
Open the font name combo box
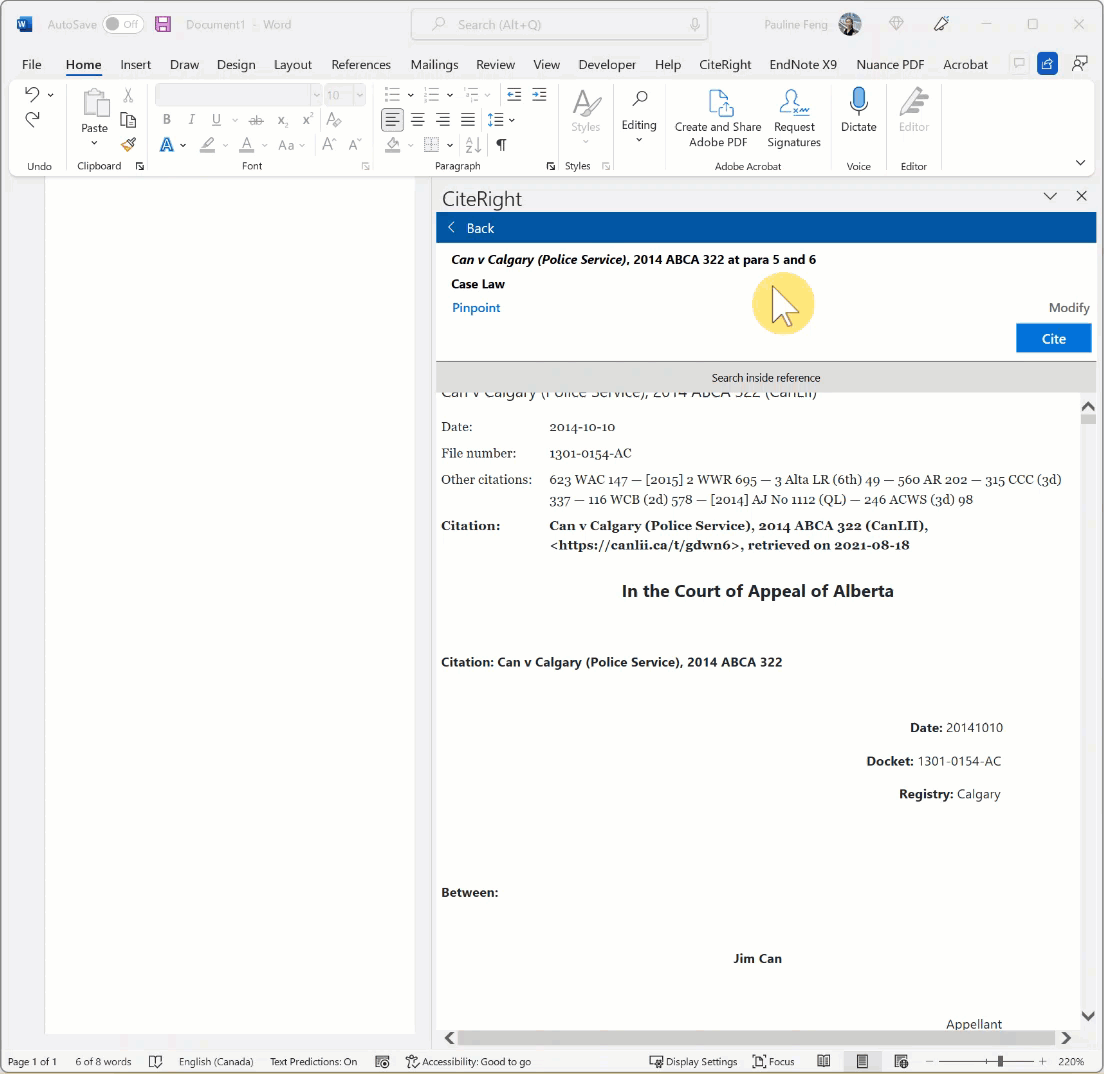click(x=238, y=95)
